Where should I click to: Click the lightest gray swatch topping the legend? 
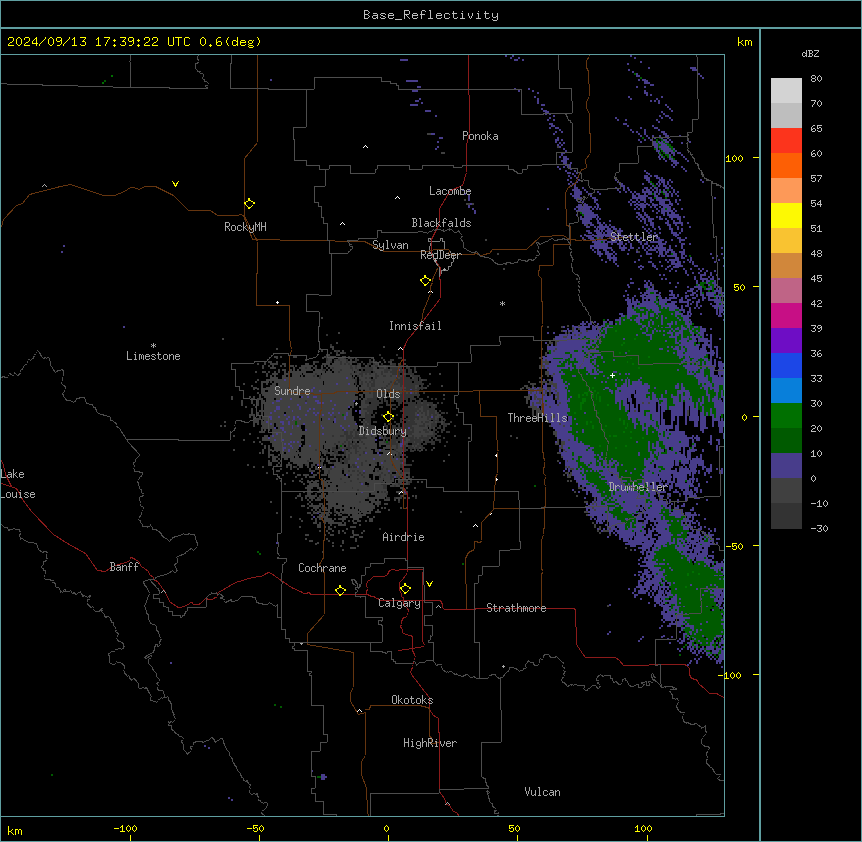786,91
